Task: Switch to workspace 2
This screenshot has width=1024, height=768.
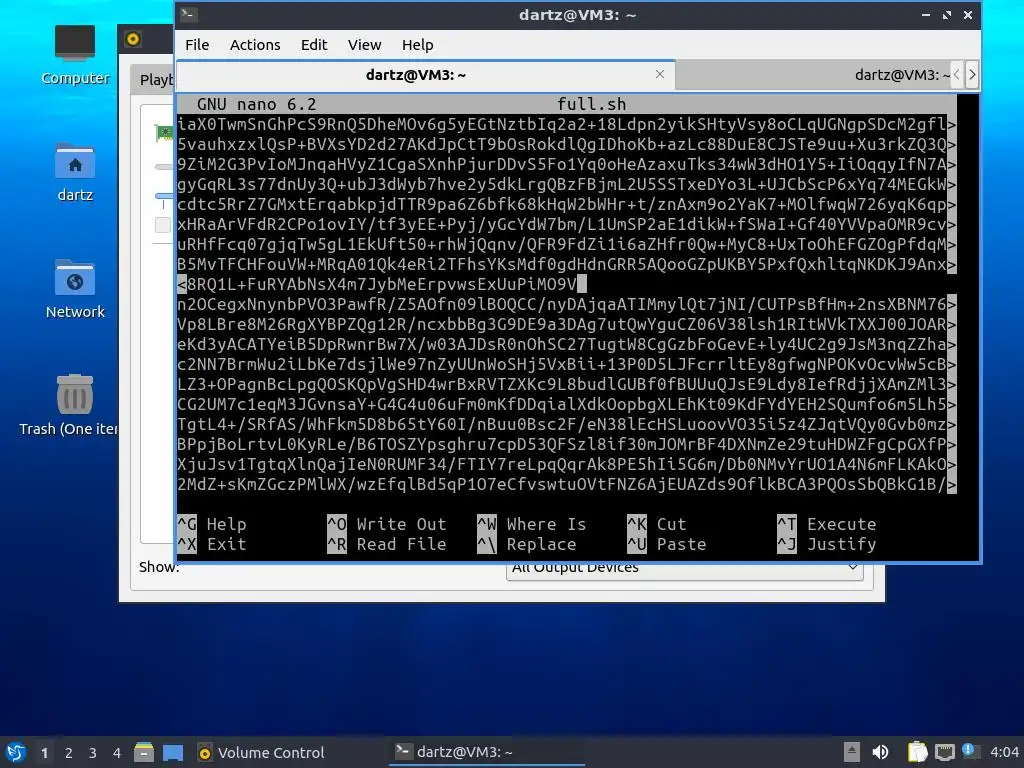Action: 69,753
